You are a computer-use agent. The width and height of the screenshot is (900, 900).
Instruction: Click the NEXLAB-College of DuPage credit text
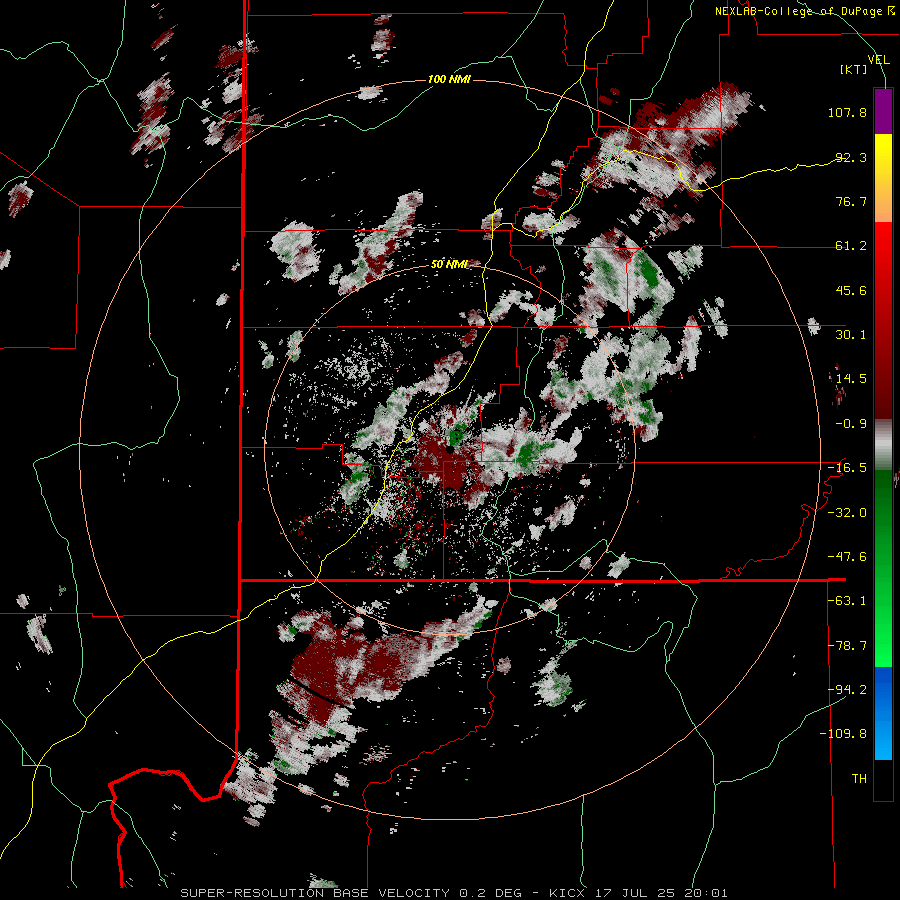click(x=804, y=11)
